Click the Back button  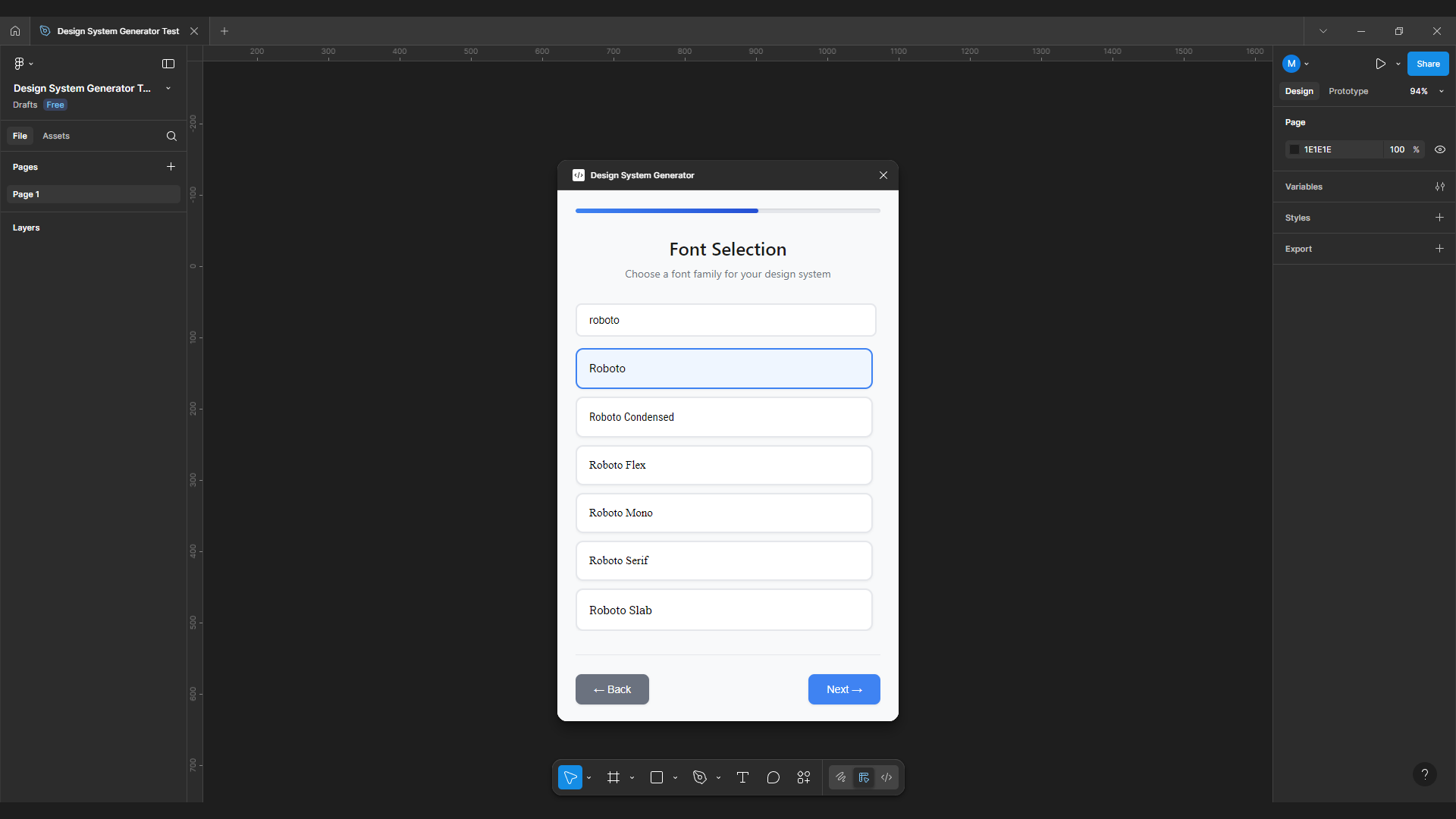[612, 689]
